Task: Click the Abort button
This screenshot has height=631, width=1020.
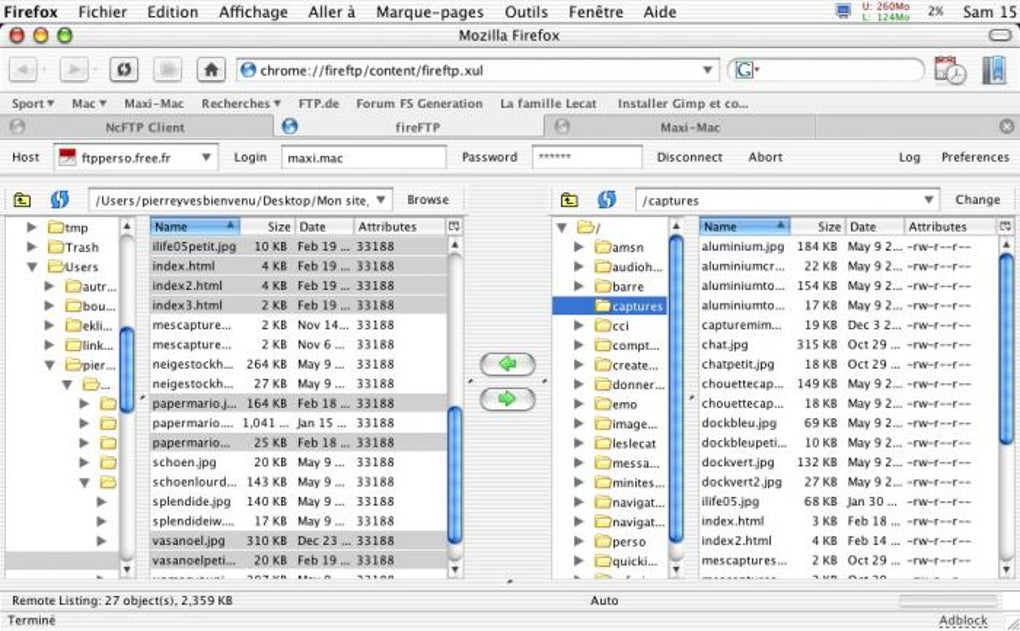Action: [x=765, y=157]
